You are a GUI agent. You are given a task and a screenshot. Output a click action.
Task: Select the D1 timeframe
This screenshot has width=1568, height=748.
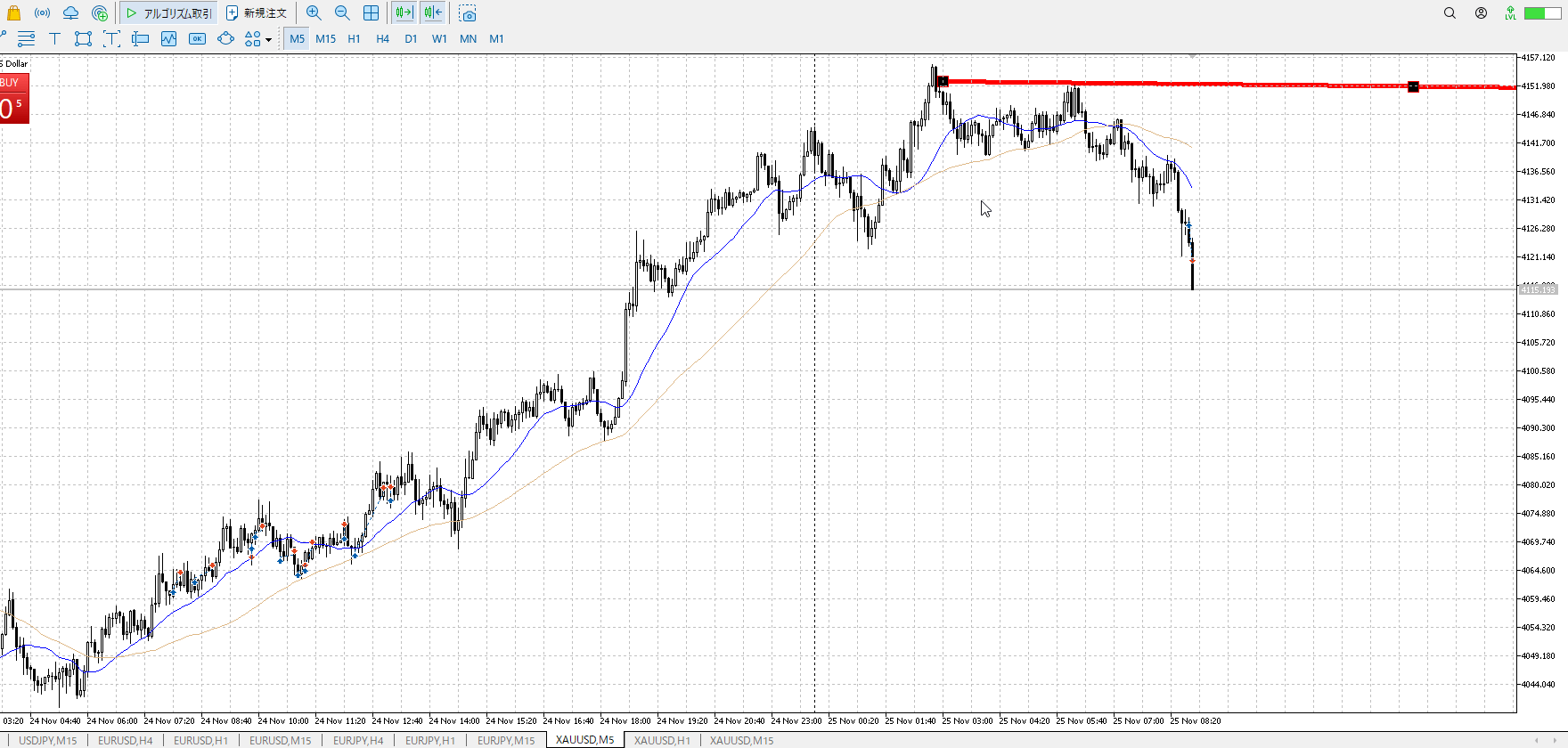pyautogui.click(x=411, y=38)
